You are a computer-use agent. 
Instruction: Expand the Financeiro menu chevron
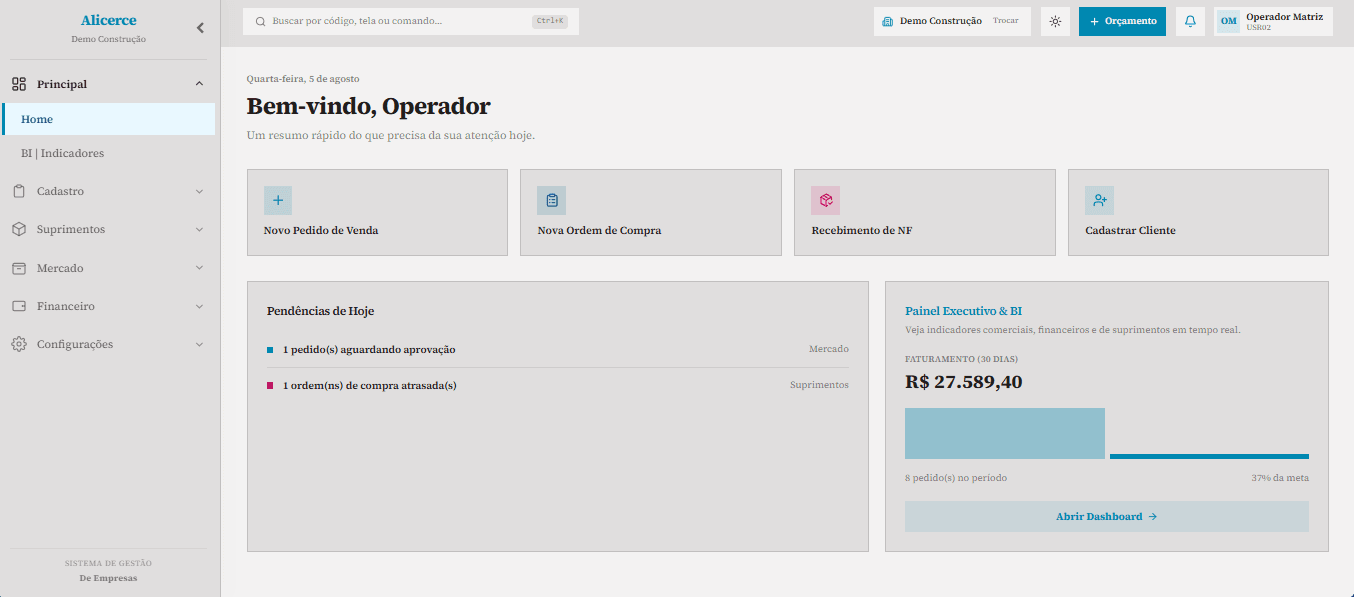pyautogui.click(x=199, y=306)
